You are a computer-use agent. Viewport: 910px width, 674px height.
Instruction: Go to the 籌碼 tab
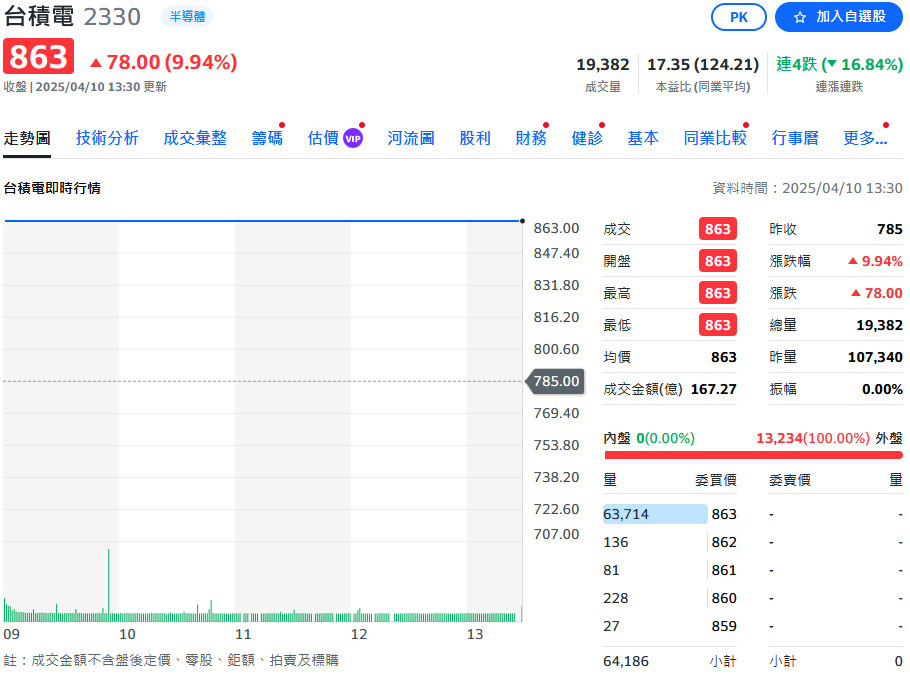coord(267,138)
